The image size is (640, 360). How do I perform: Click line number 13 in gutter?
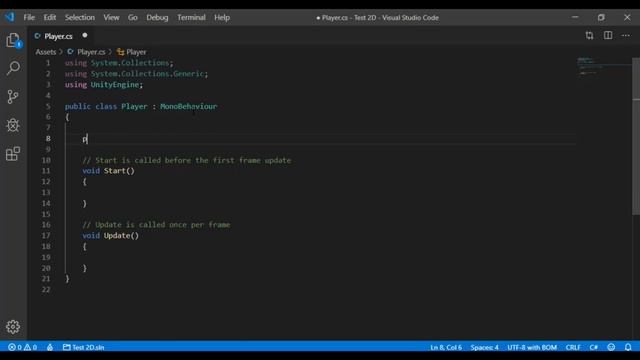46,192
